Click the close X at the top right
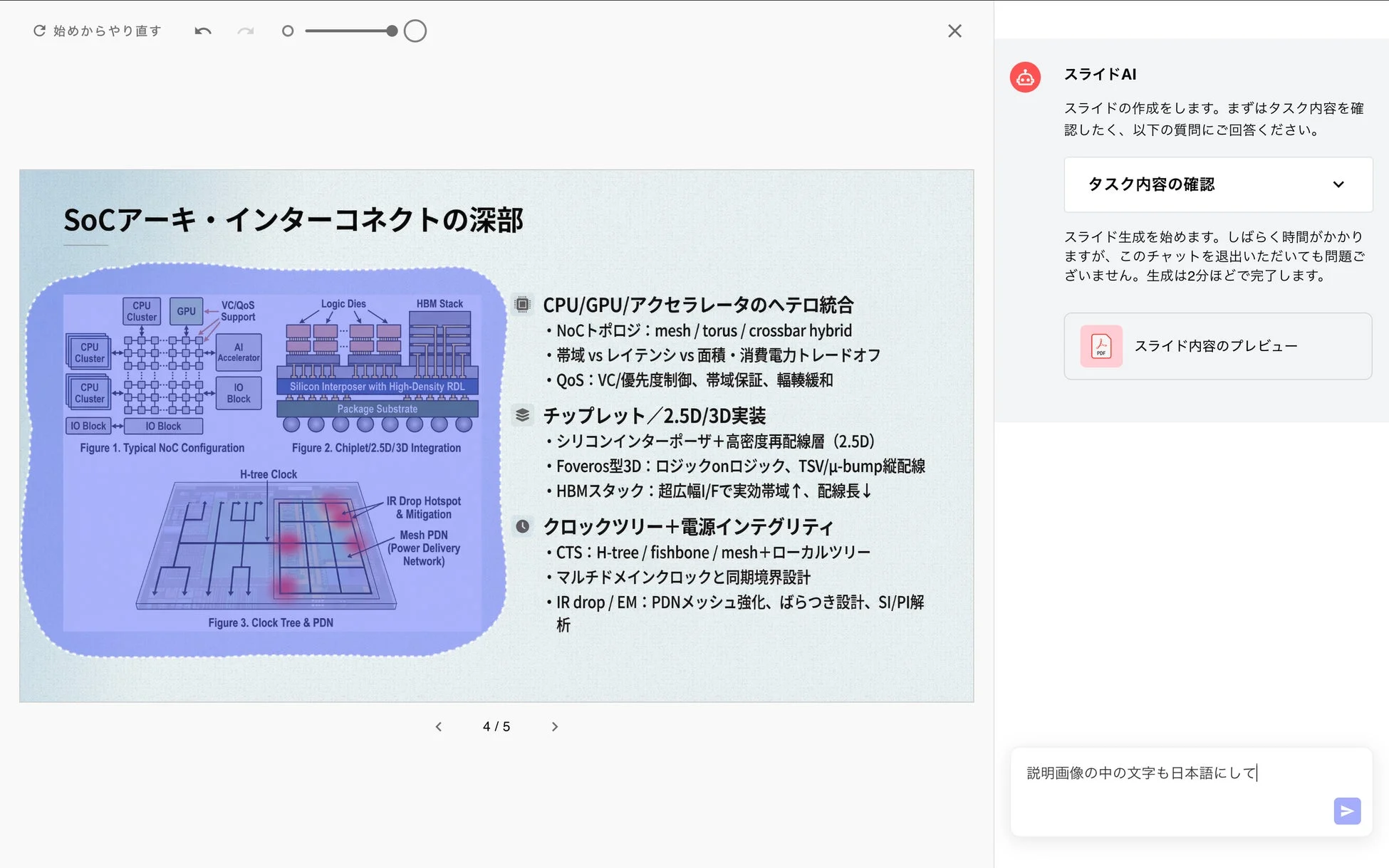Viewport: 1389px width, 868px height. pyautogui.click(x=954, y=31)
